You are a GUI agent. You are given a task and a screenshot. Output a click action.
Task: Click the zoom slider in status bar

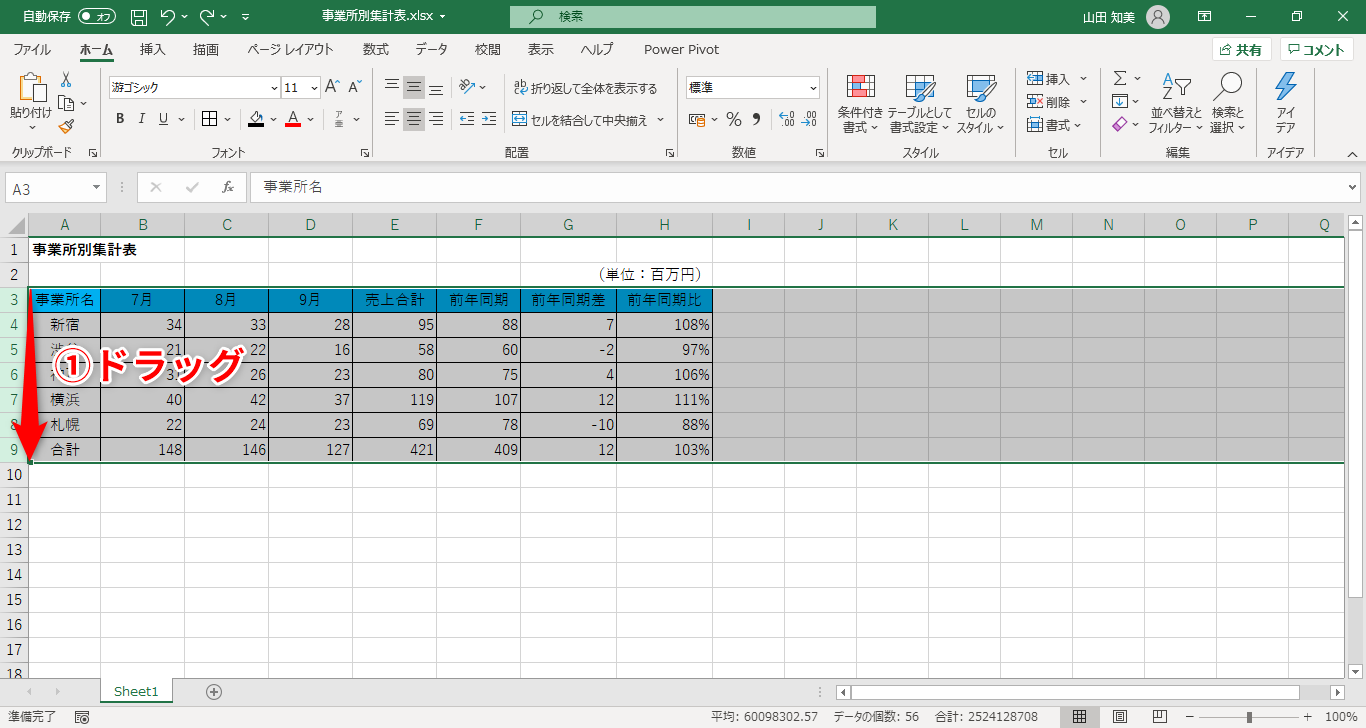tap(1249, 717)
